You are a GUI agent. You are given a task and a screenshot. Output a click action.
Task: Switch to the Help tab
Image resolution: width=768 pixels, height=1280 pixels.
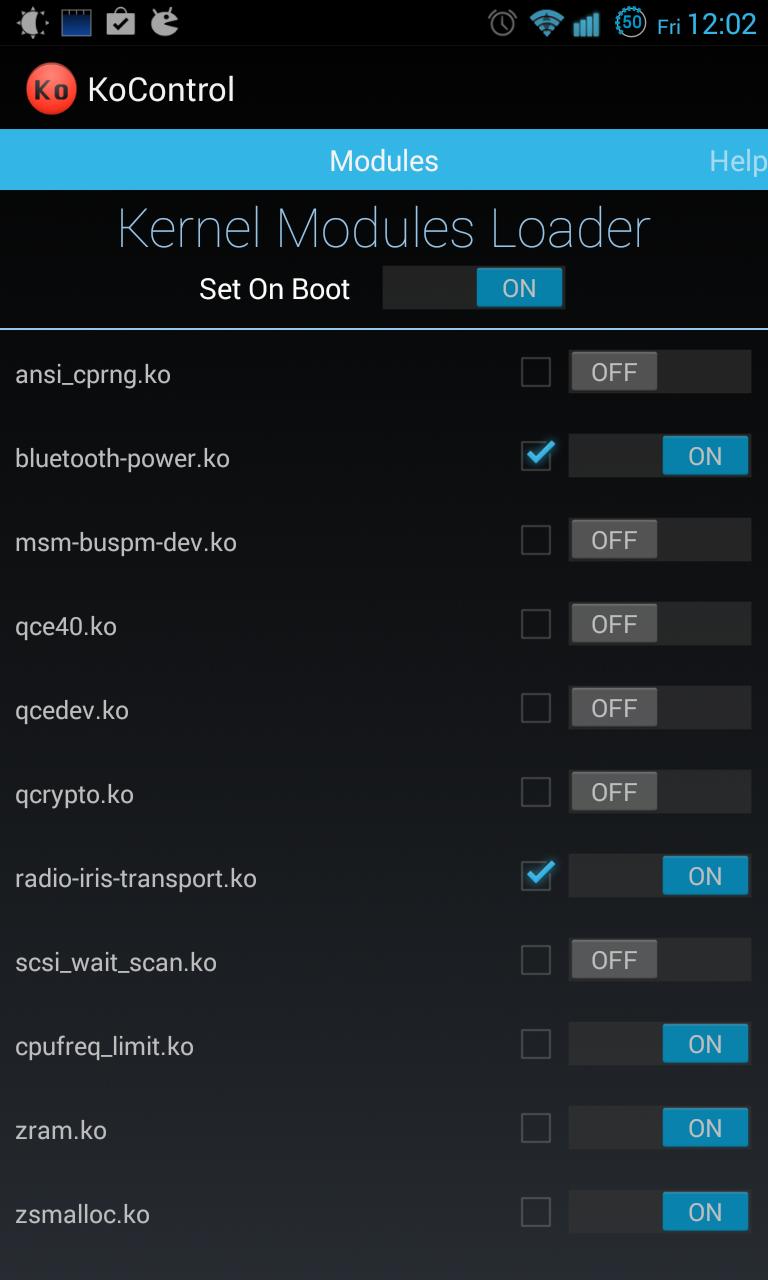click(x=737, y=160)
